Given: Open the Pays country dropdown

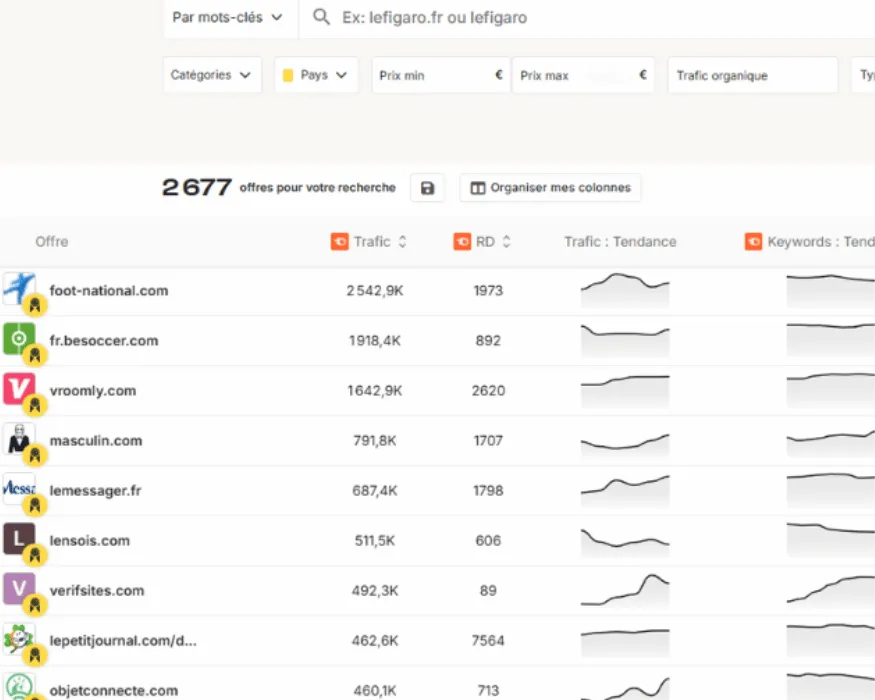Looking at the screenshot, I should pos(316,75).
